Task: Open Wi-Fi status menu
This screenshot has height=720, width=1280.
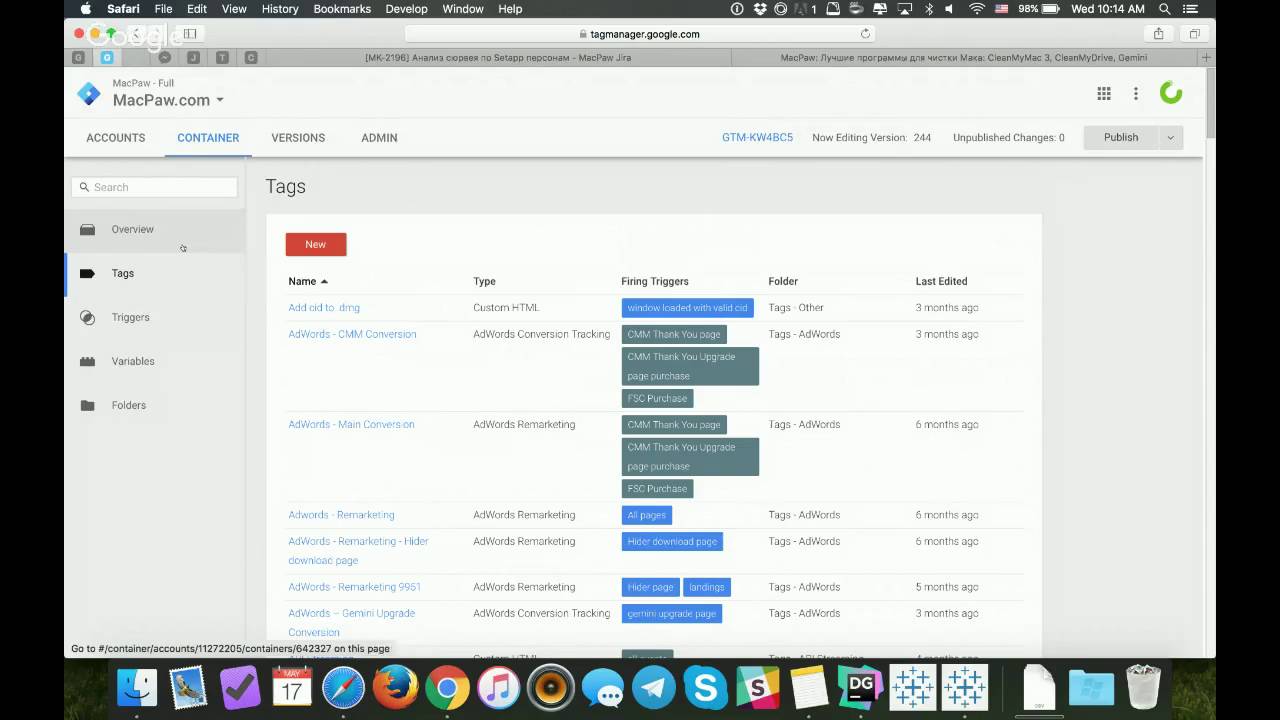Action: 976,9
